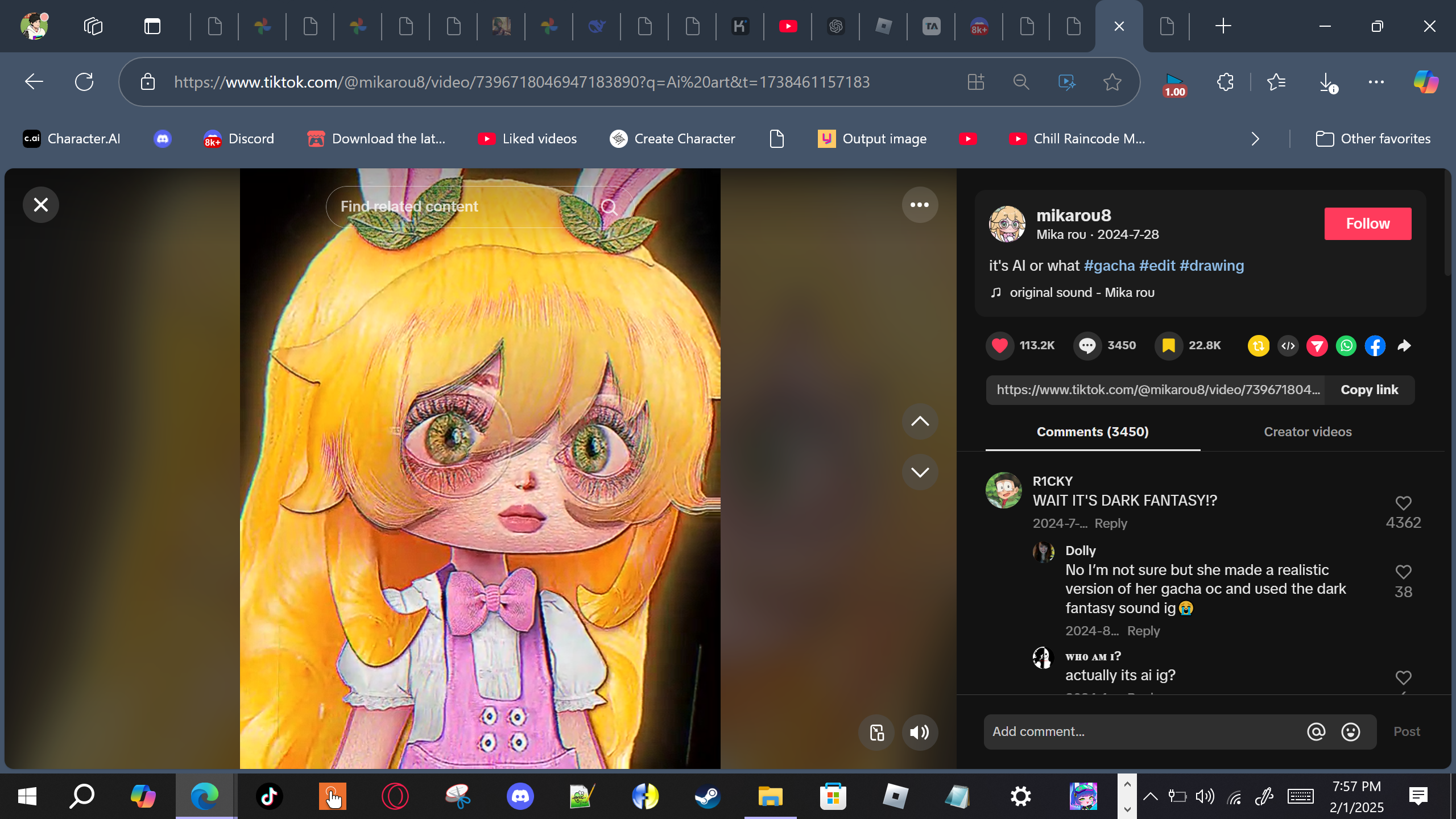Open comments via speech bubble icon
This screenshot has height=819, width=1456.
coord(1087,345)
